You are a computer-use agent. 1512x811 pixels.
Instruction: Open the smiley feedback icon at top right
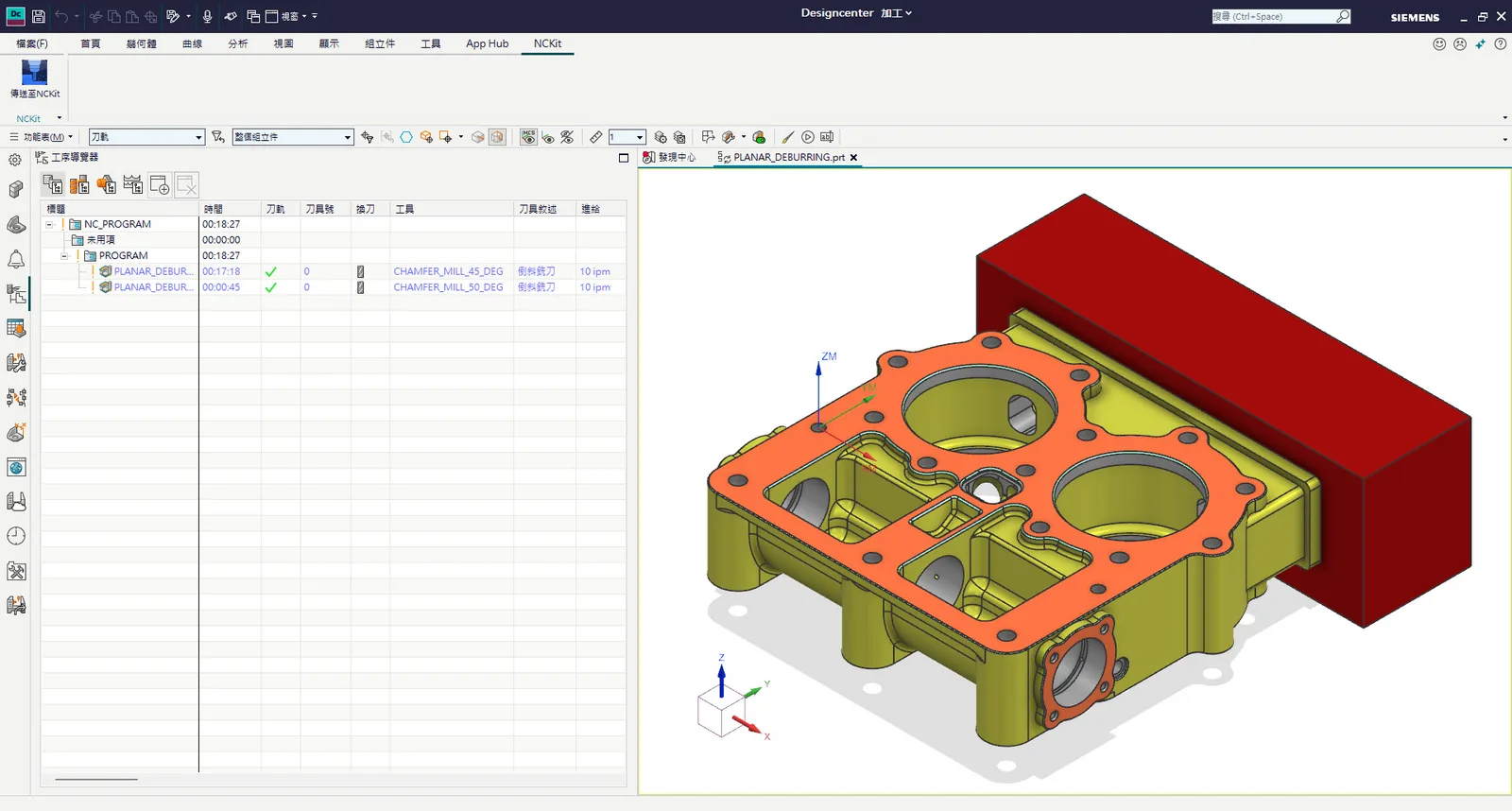tap(1439, 43)
